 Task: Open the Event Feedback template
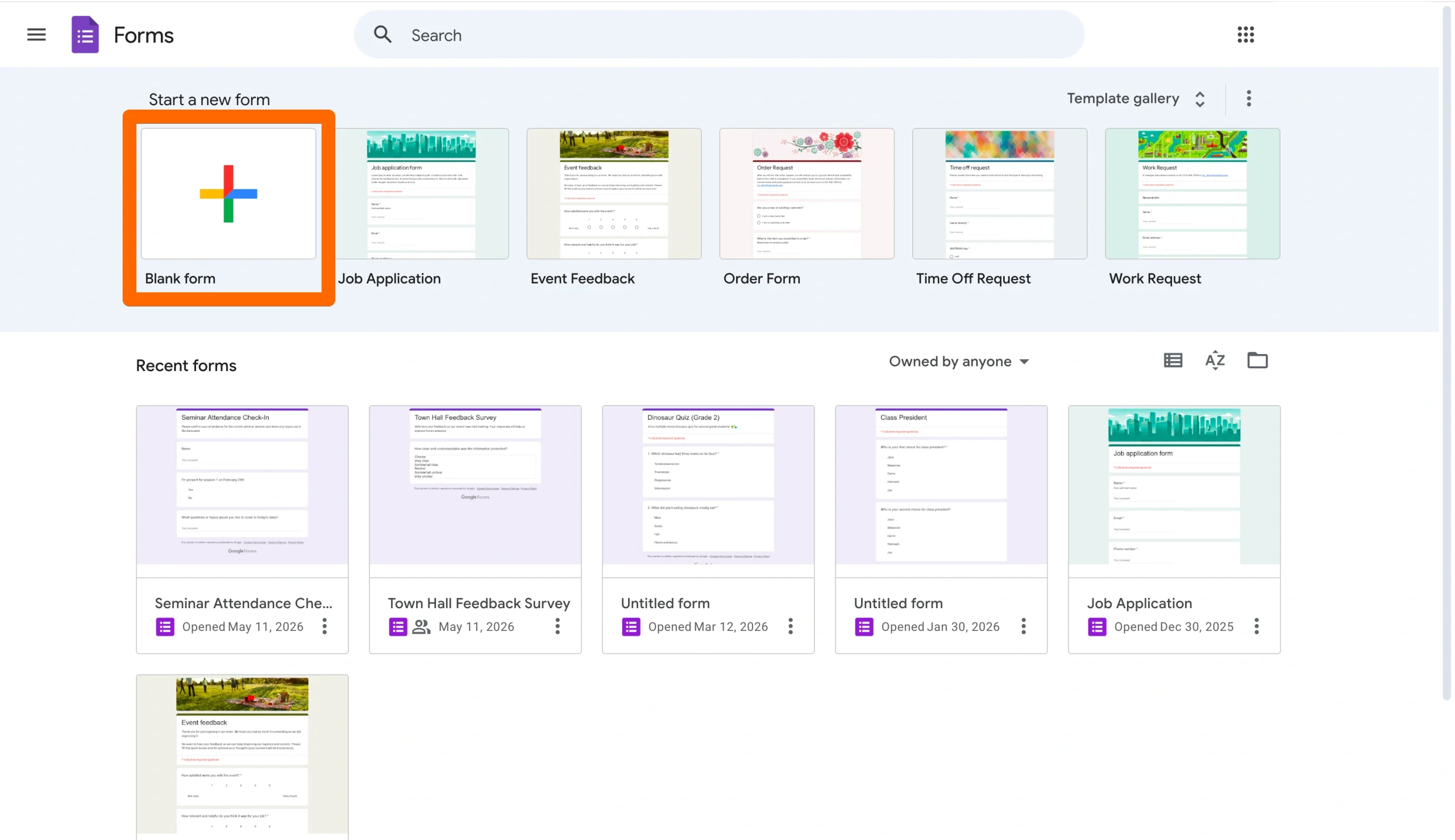614,194
